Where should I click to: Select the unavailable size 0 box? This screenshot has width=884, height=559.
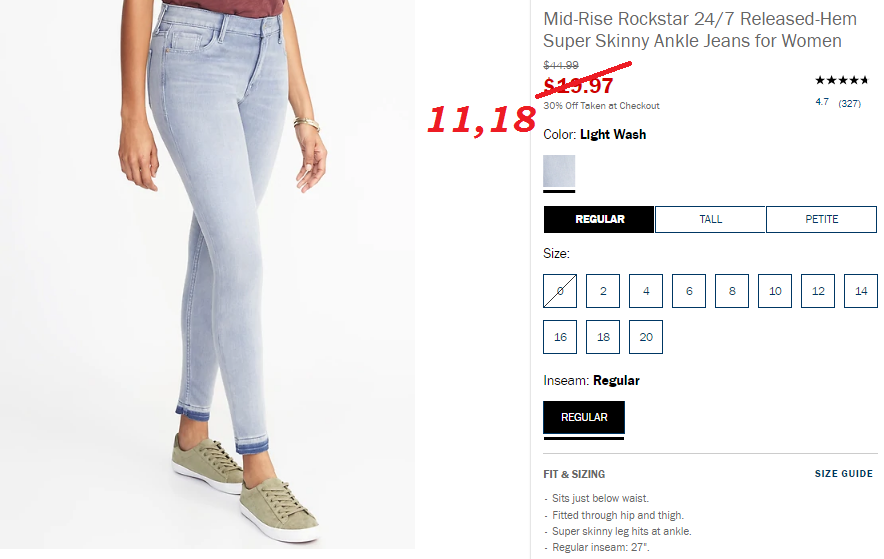pos(560,291)
